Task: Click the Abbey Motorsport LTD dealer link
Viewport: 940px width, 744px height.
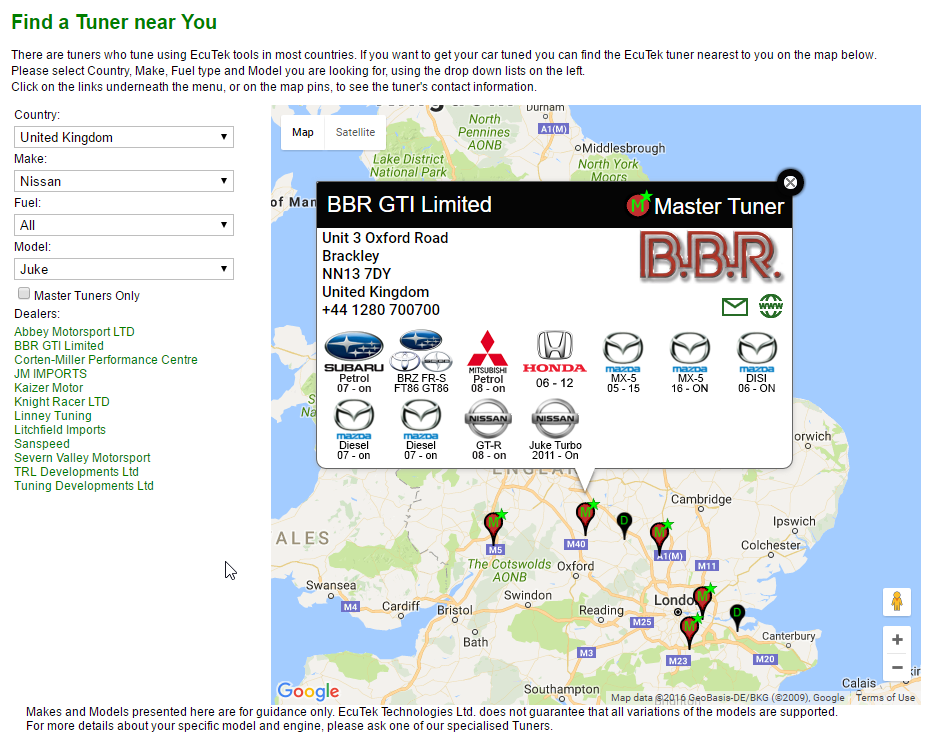Action: pyautogui.click(x=74, y=332)
